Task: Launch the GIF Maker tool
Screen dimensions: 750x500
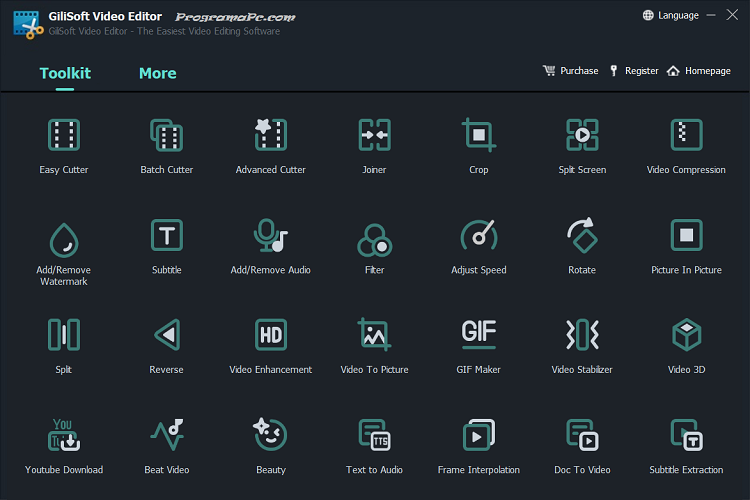Action: pyautogui.click(x=478, y=335)
